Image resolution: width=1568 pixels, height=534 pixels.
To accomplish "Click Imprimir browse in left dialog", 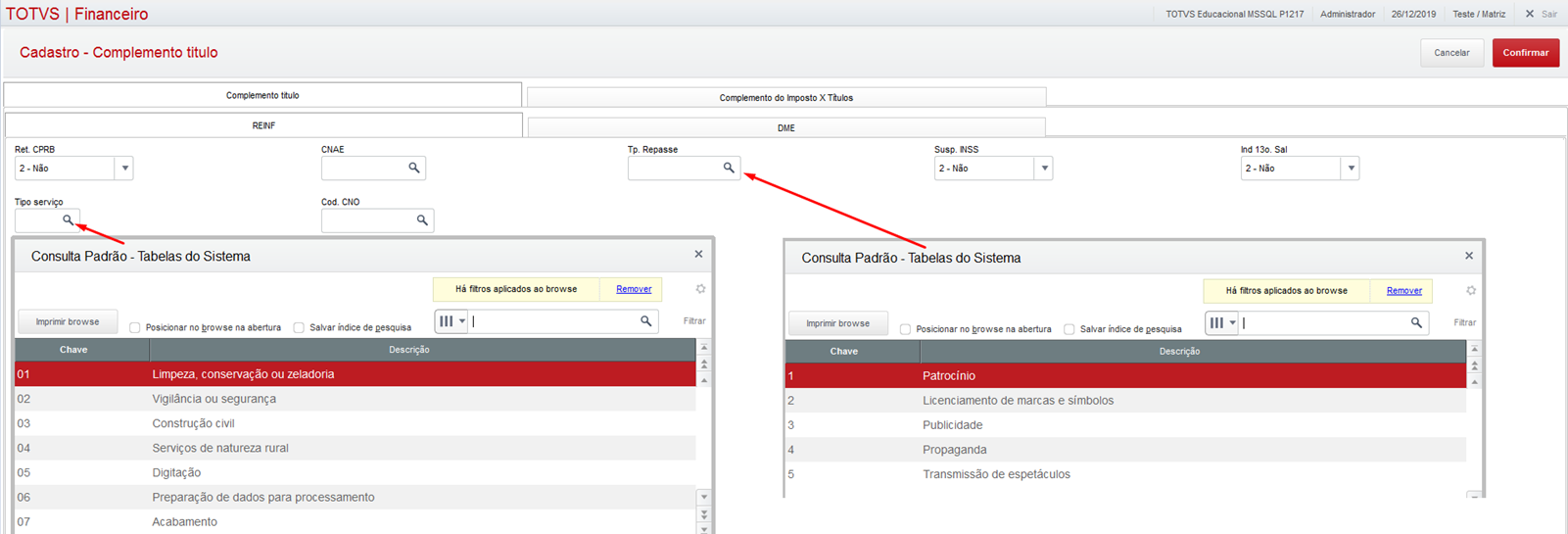I will pyautogui.click(x=68, y=321).
